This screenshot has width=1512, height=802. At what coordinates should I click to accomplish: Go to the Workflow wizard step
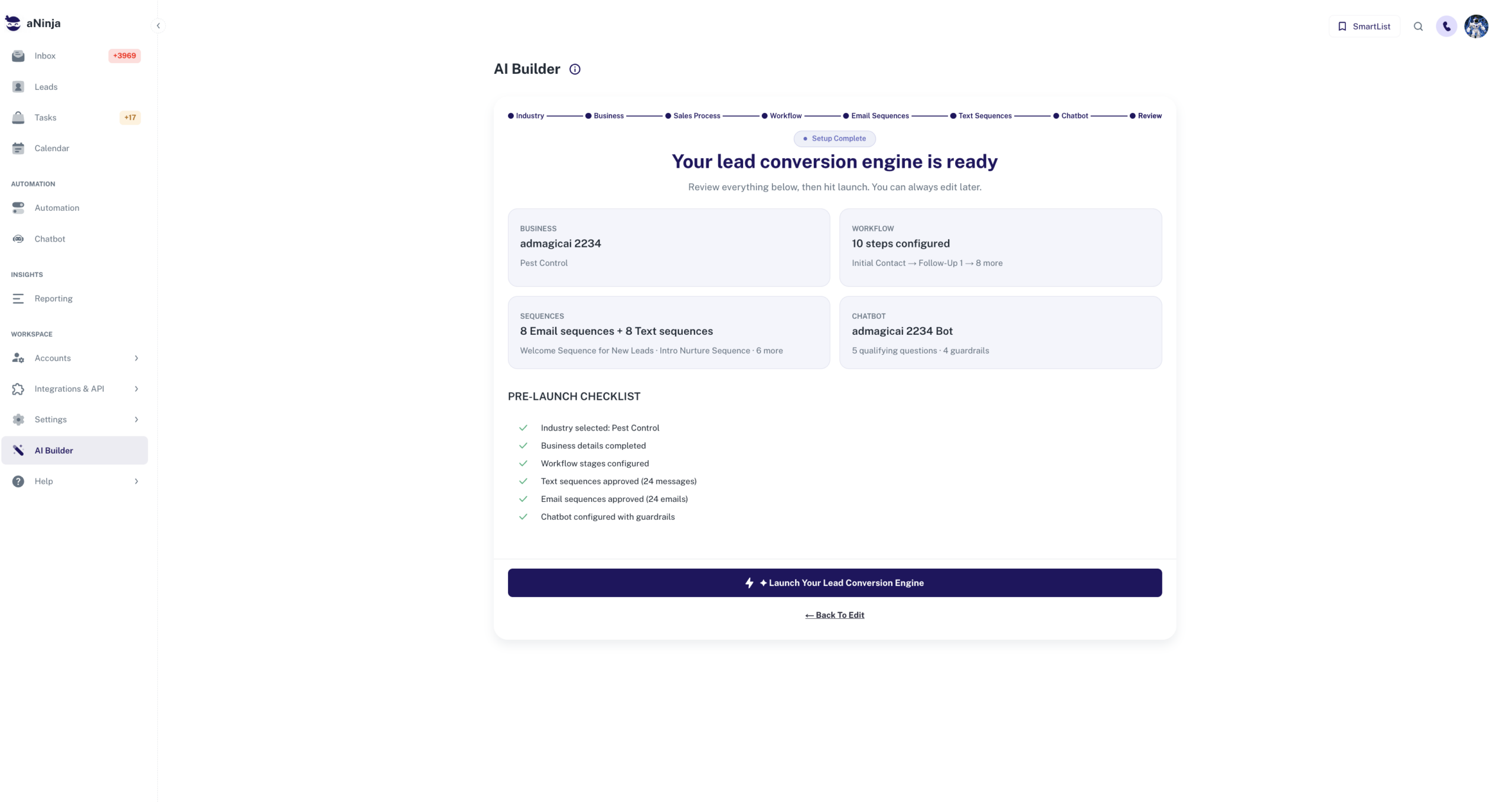click(781, 116)
